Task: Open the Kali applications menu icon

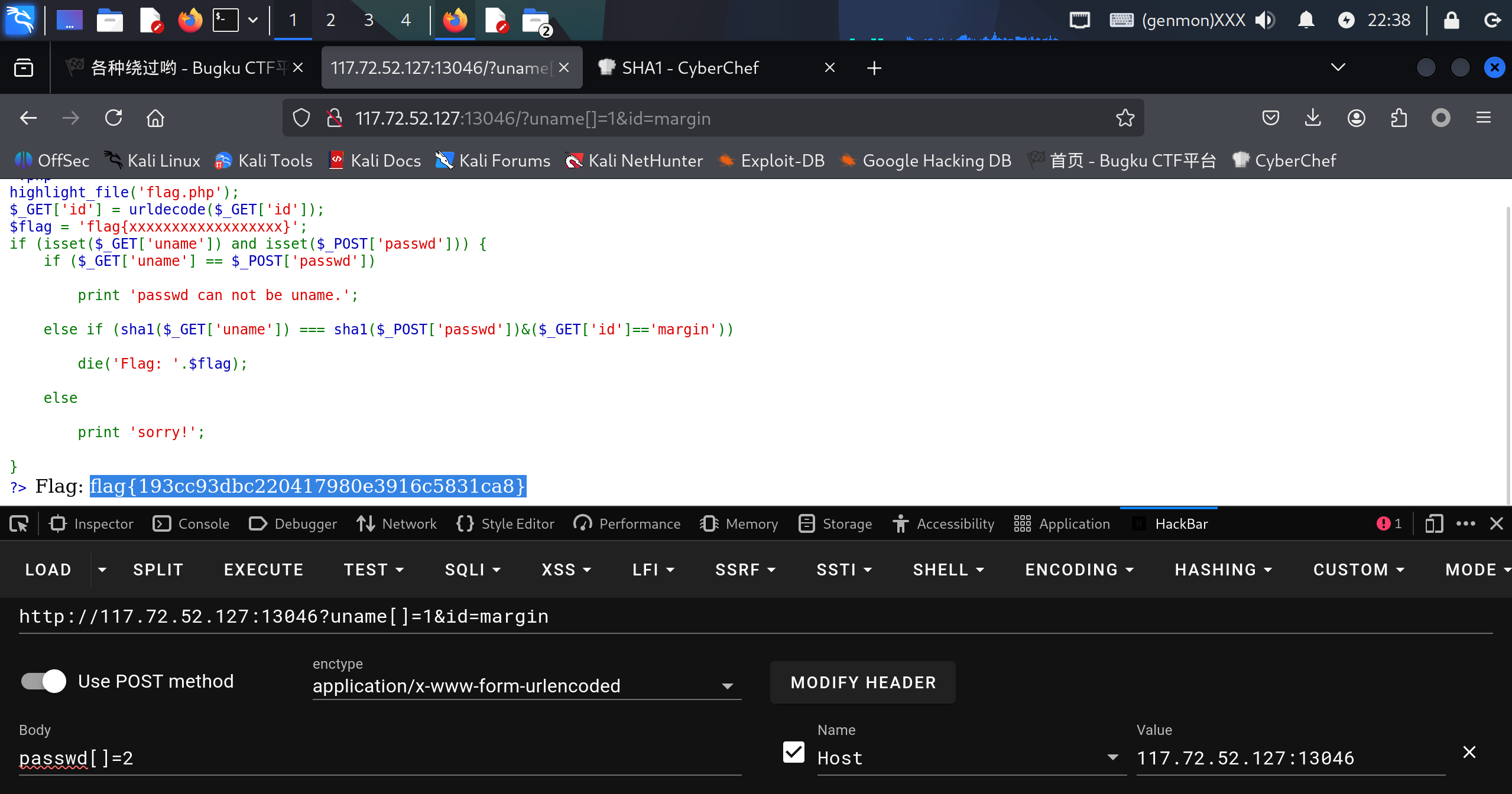Action: pos(20,20)
